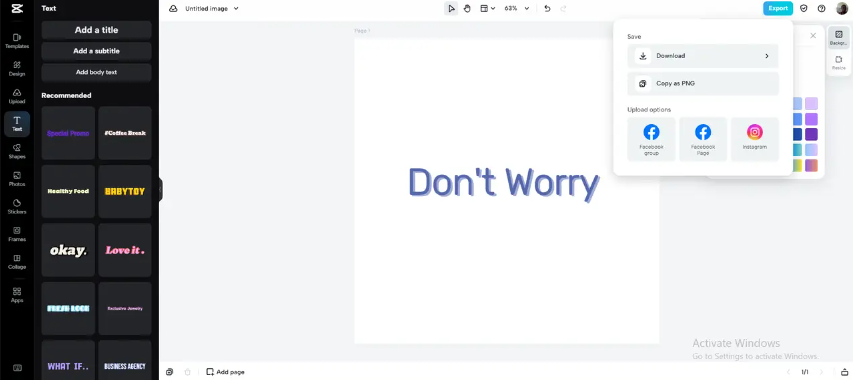Image resolution: width=853 pixels, height=380 pixels.
Task: Open the Stickers panel
Action: pyautogui.click(x=17, y=207)
